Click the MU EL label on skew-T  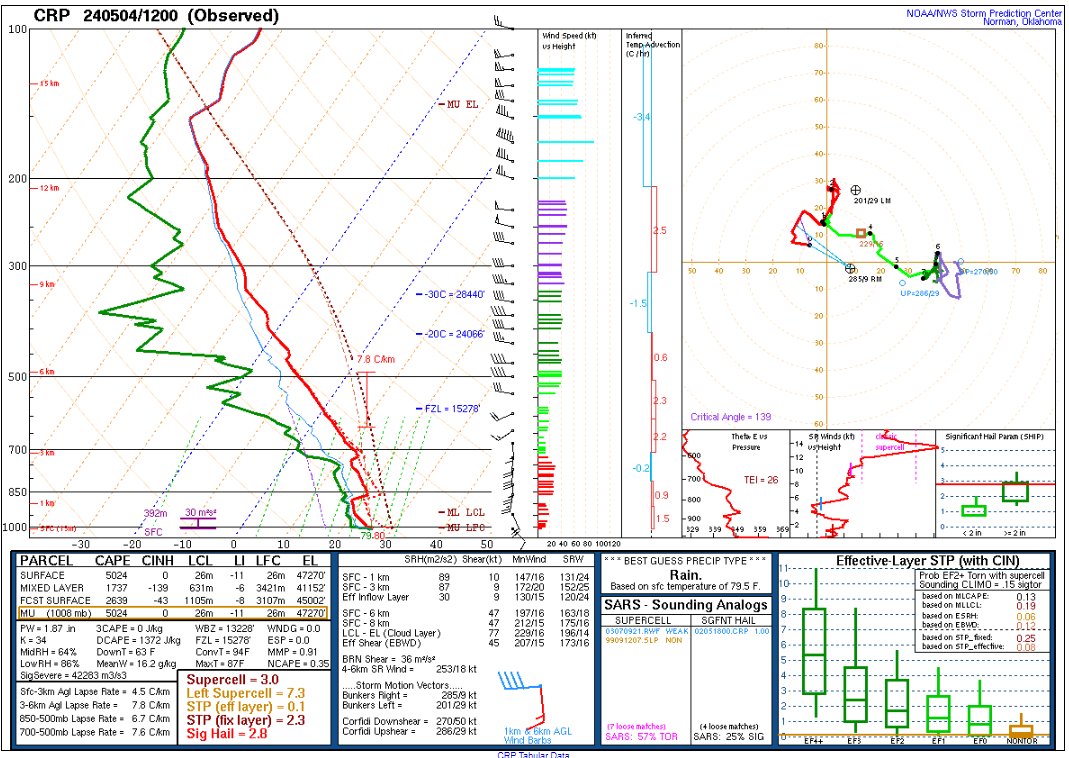click(x=461, y=104)
